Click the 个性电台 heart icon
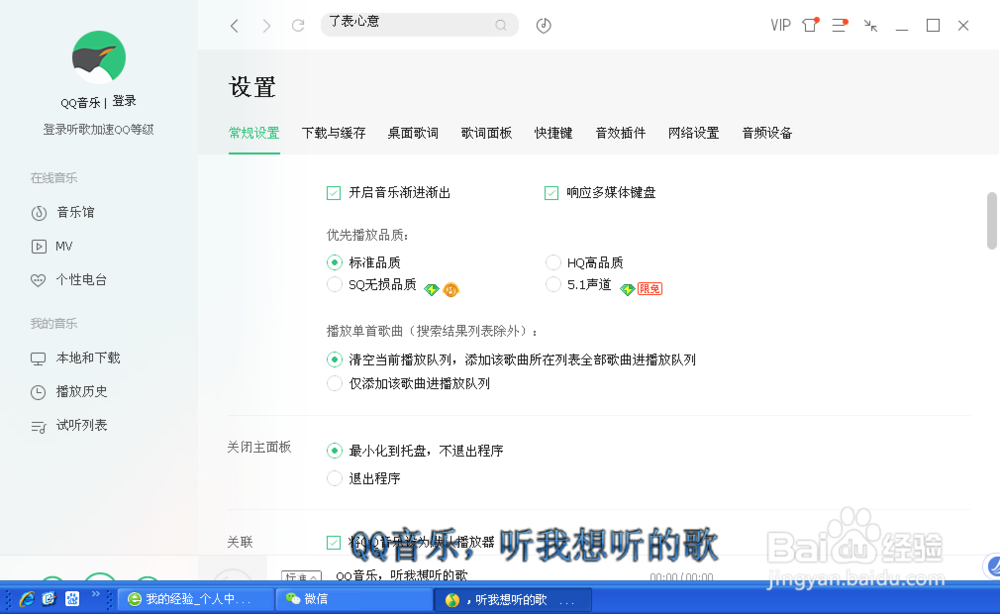The width and height of the screenshot is (1000, 614). pos(38,280)
